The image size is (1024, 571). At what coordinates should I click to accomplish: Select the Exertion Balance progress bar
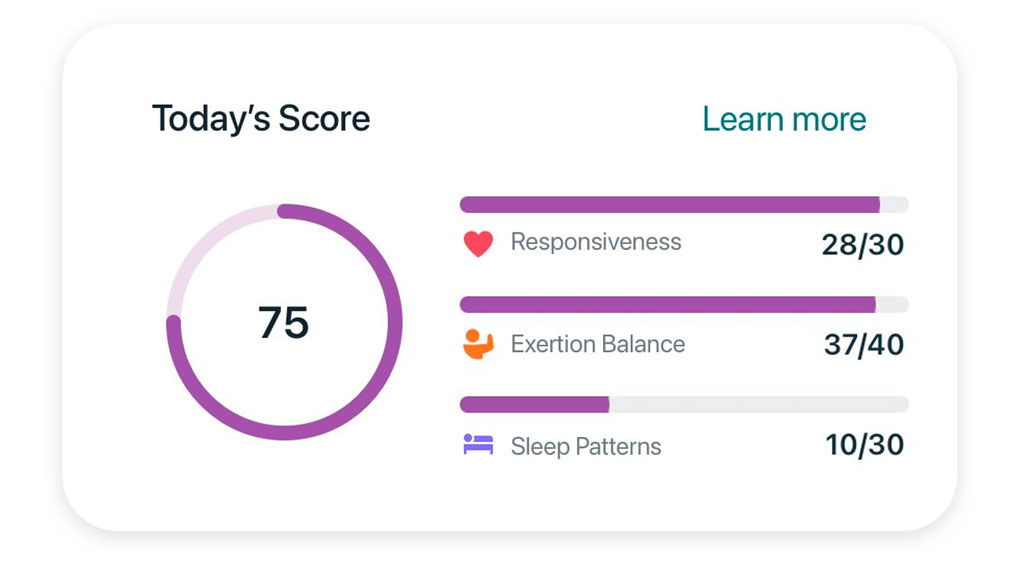tap(666, 305)
